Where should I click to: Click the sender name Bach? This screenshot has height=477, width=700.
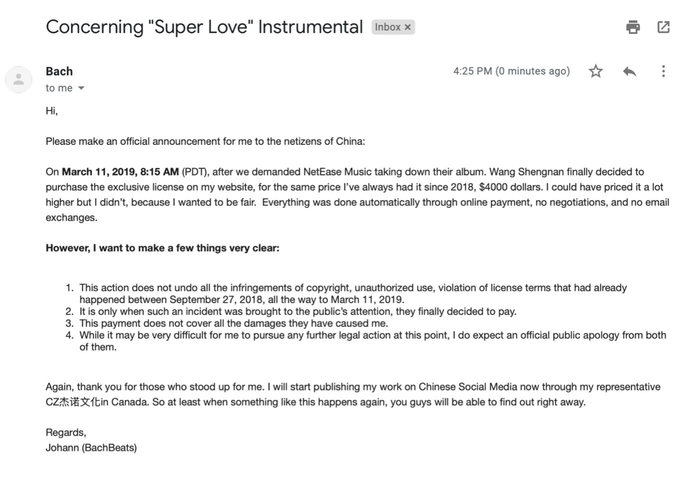click(59, 71)
